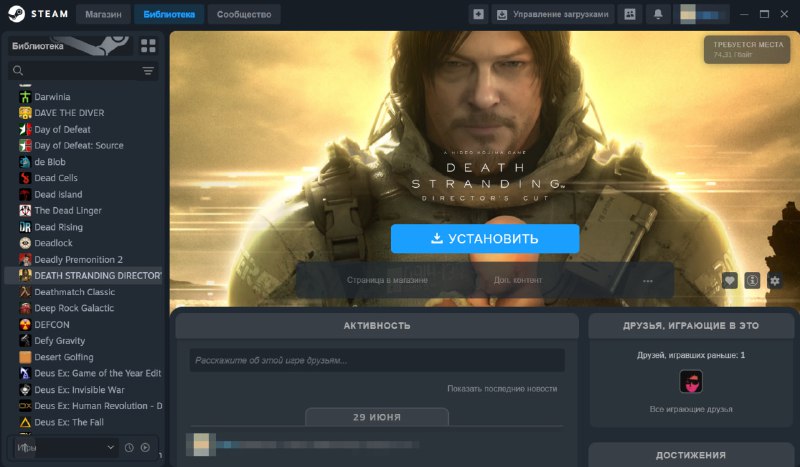
Task: Open the game settings gear icon
Action: point(774,280)
